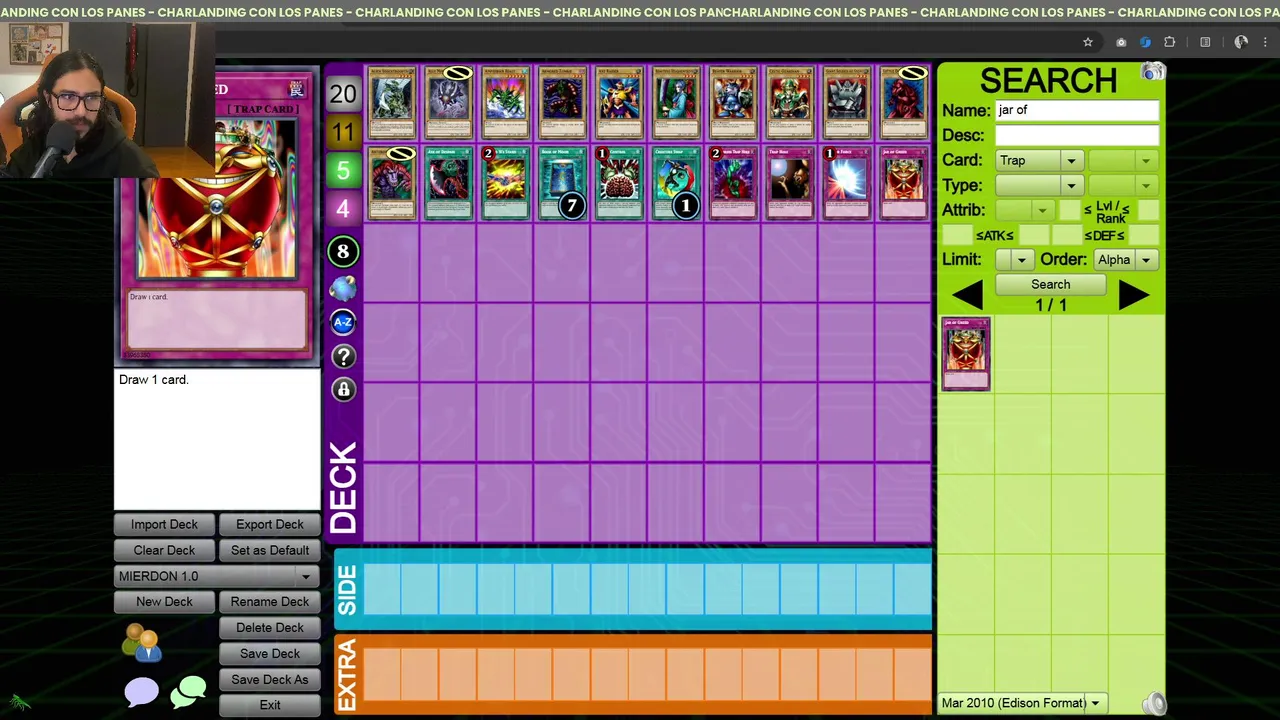Pick Jar of Greed from search results
The width and height of the screenshot is (1280, 720).
[966, 354]
